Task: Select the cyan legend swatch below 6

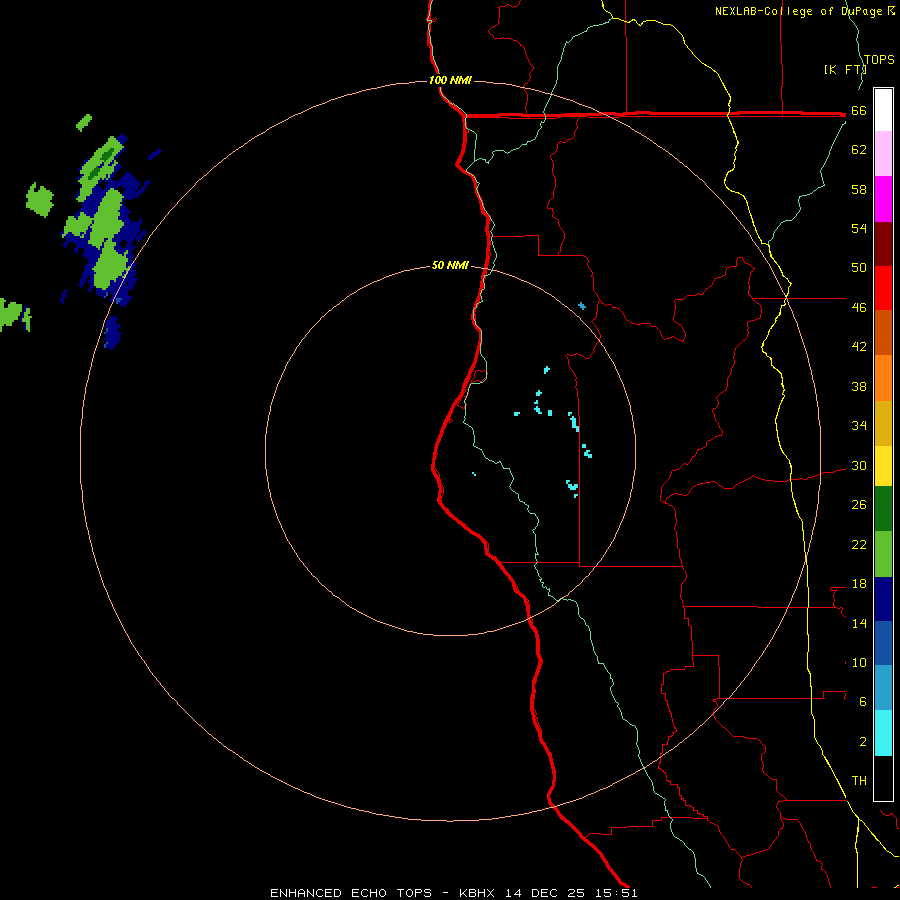Action: (x=883, y=733)
